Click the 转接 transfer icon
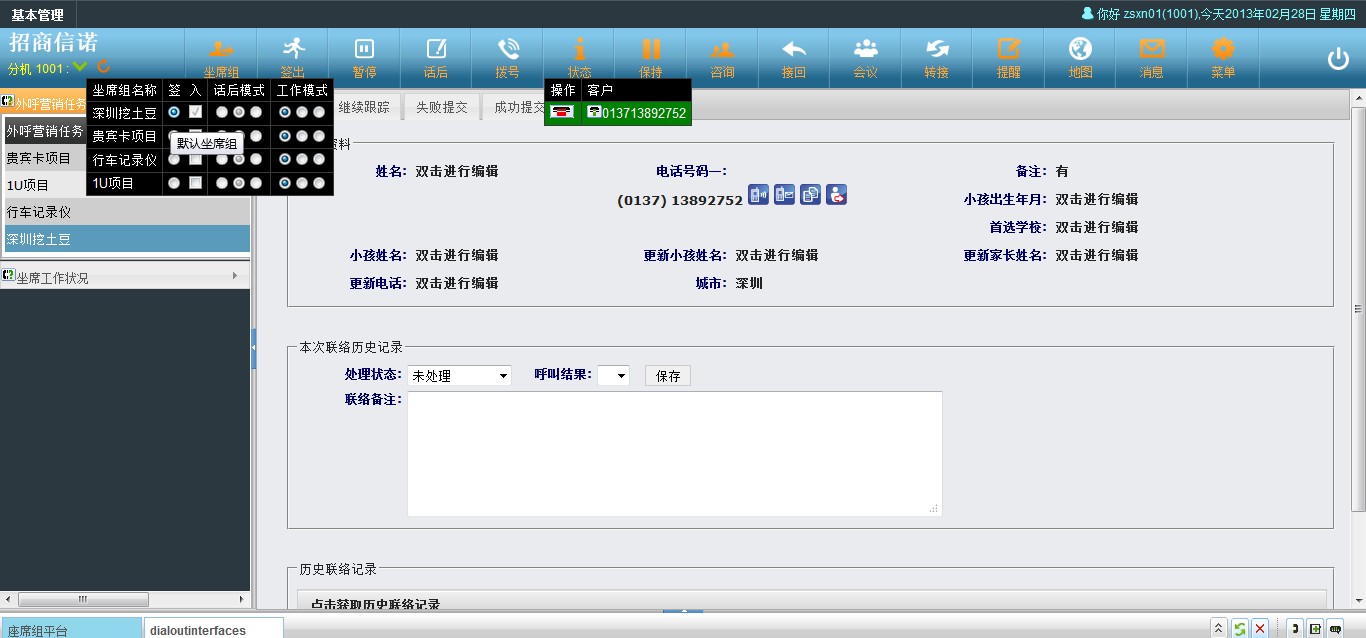The image size is (1366, 638). tap(936, 56)
